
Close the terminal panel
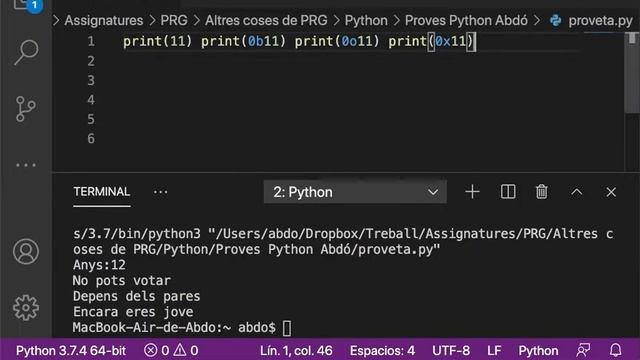[x=611, y=192]
